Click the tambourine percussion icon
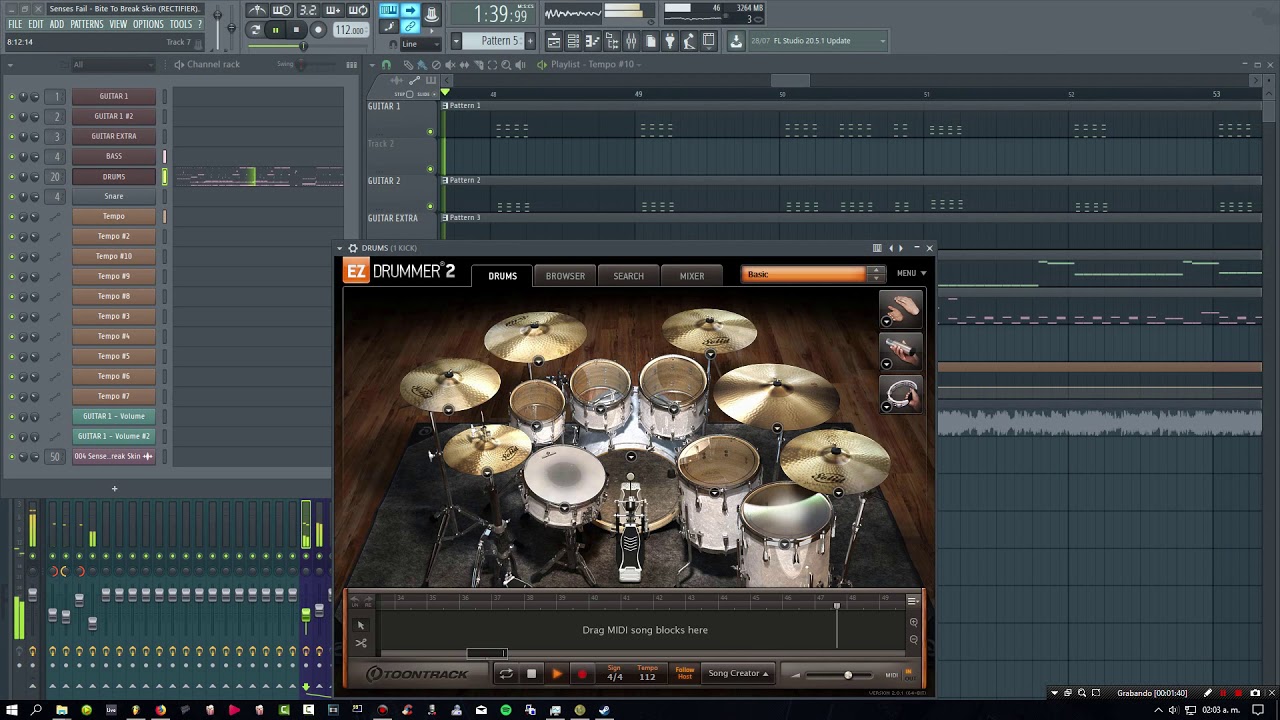The width and height of the screenshot is (1280, 720). 901,395
